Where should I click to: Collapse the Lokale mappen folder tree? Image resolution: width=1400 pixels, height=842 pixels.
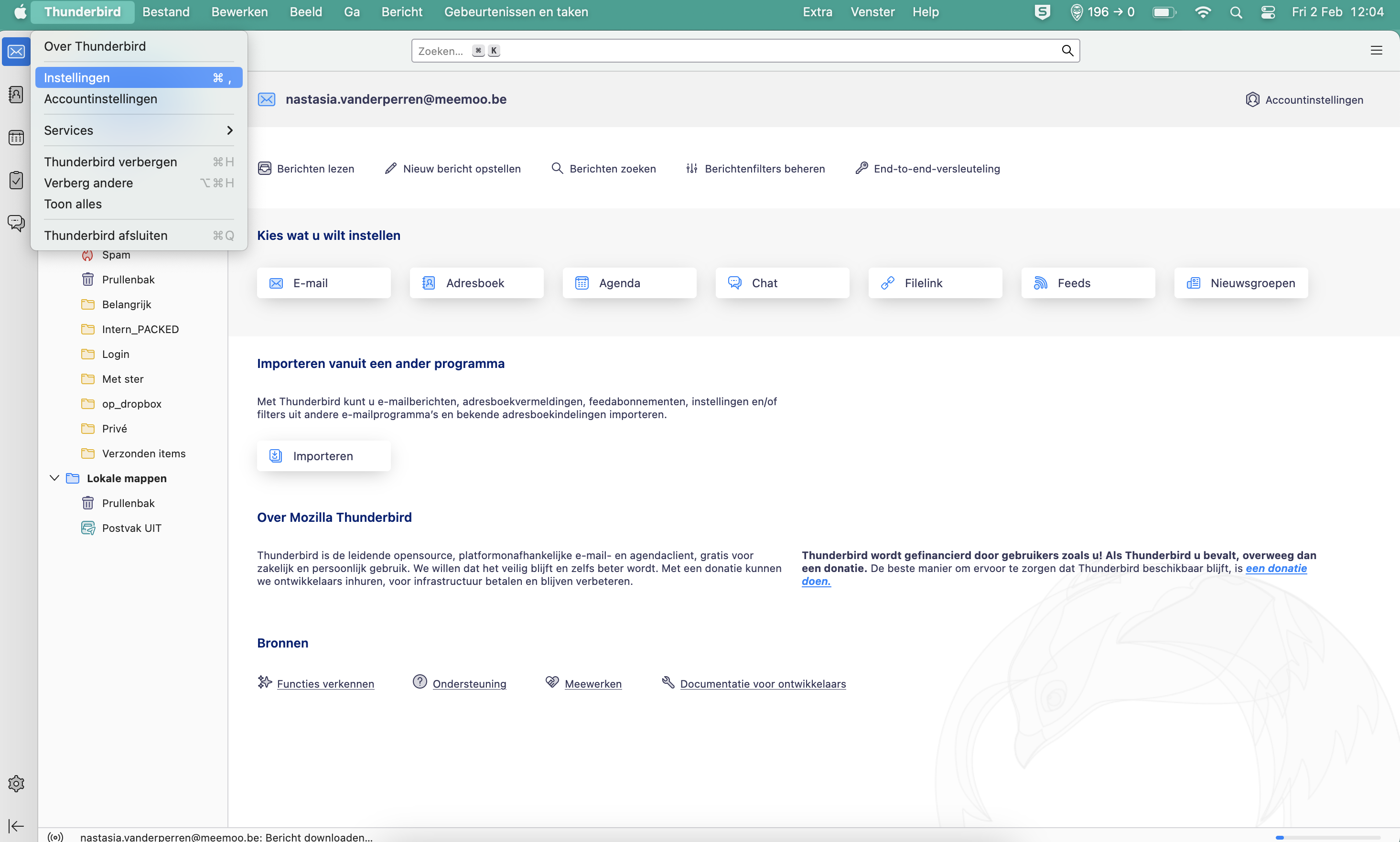coord(54,478)
